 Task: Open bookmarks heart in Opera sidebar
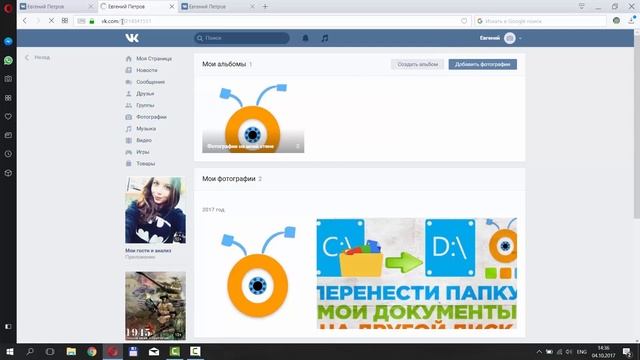click(8, 117)
